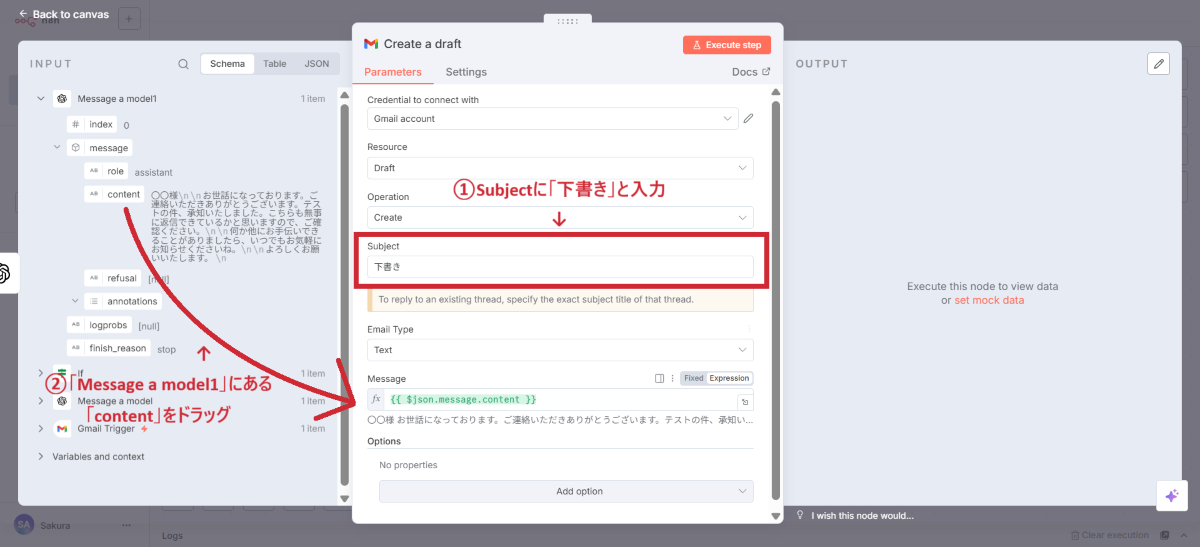The image size is (1200, 547).
Task: Select the finish_reason field pill
Action: pos(109,348)
